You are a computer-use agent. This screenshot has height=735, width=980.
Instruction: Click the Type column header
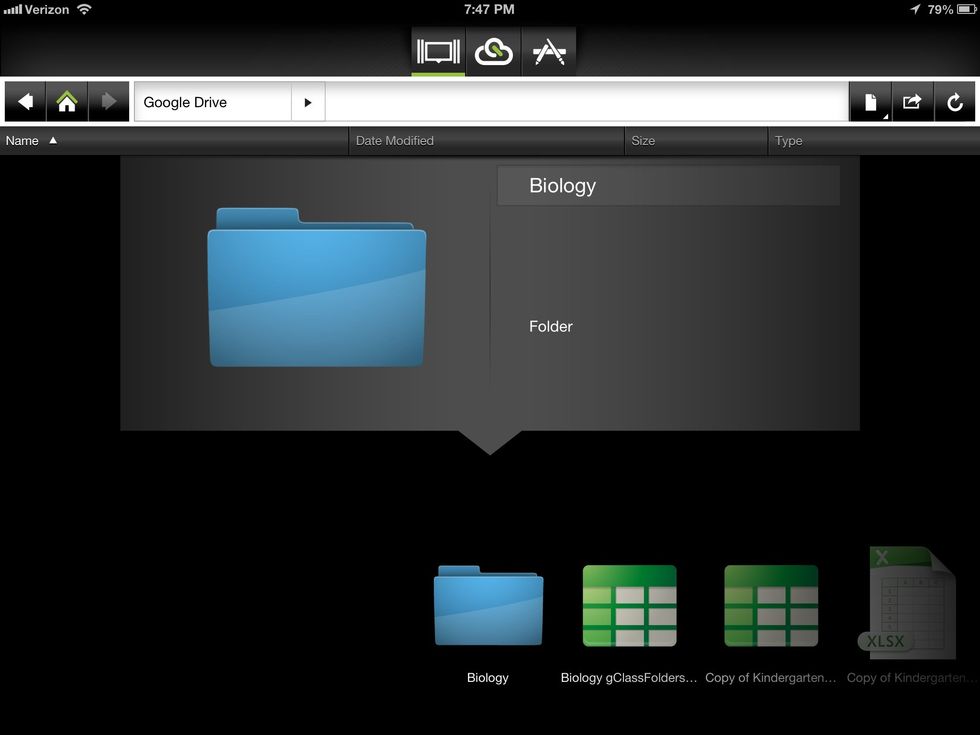pyautogui.click(x=788, y=140)
